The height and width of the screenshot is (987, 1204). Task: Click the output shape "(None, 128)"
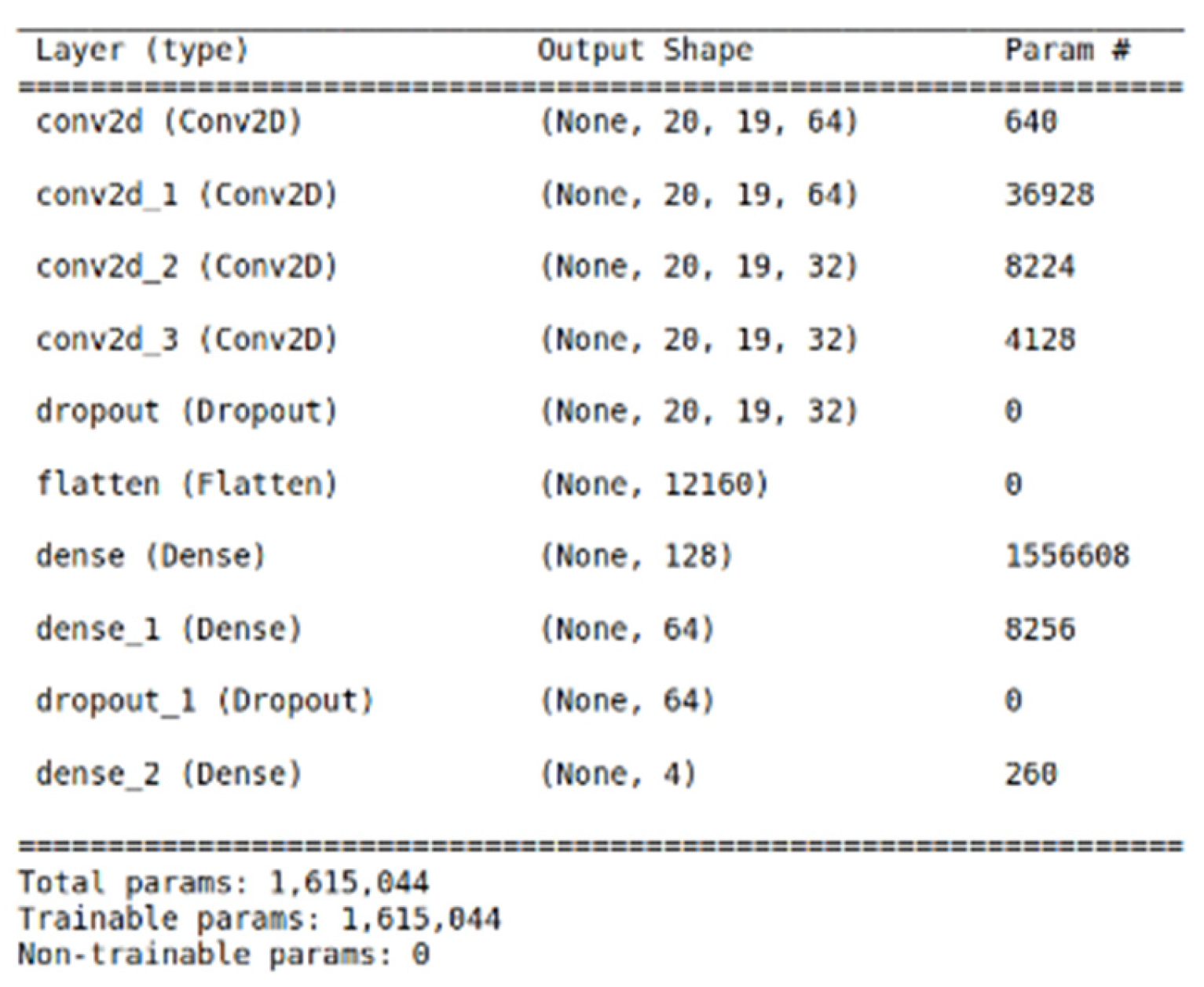pos(635,557)
